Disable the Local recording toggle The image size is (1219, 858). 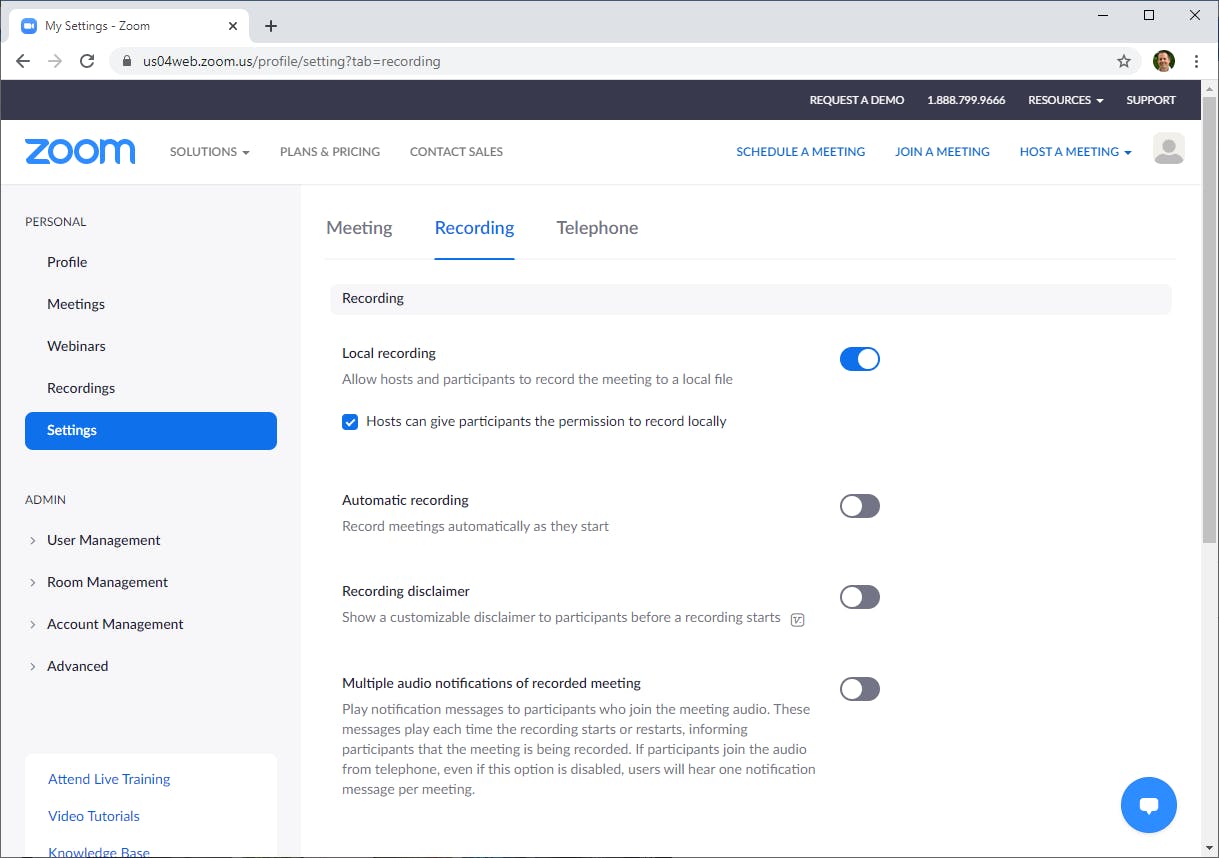click(859, 359)
